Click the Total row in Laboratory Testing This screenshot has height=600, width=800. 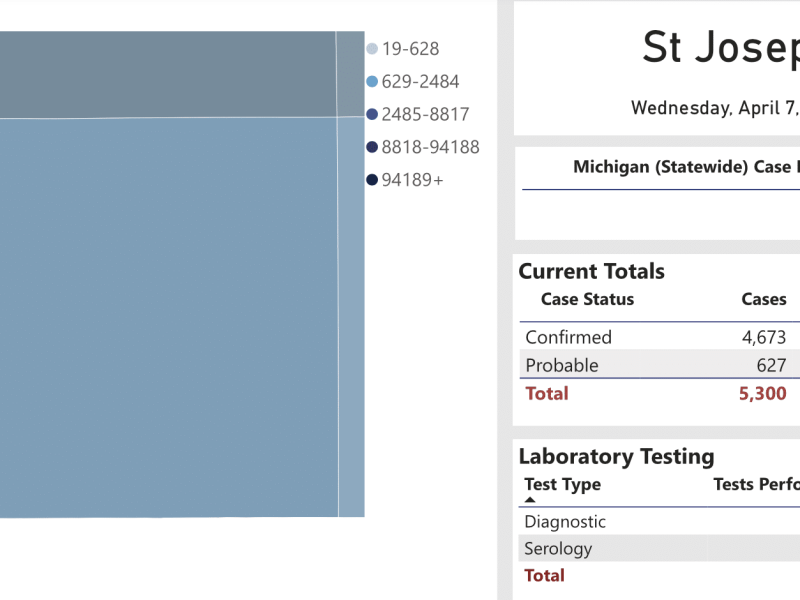pyautogui.click(x=544, y=576)
